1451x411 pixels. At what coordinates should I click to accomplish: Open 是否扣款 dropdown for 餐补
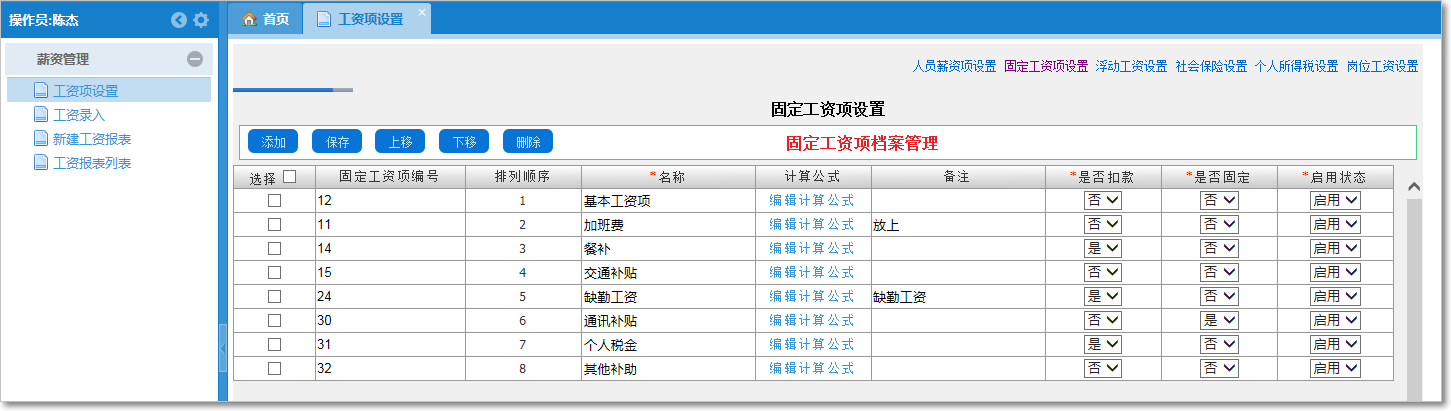tap(1103, 249)
